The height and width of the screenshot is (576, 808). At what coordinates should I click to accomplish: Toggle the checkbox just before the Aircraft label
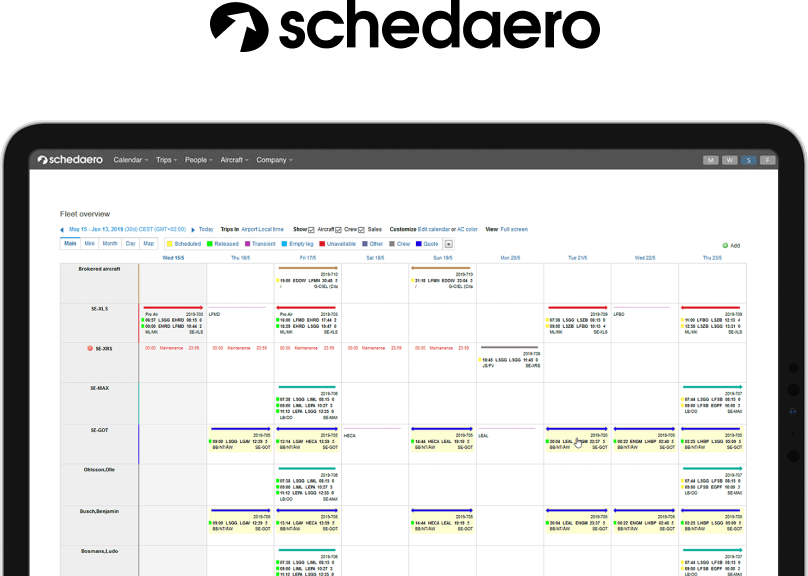coord(311,230)
